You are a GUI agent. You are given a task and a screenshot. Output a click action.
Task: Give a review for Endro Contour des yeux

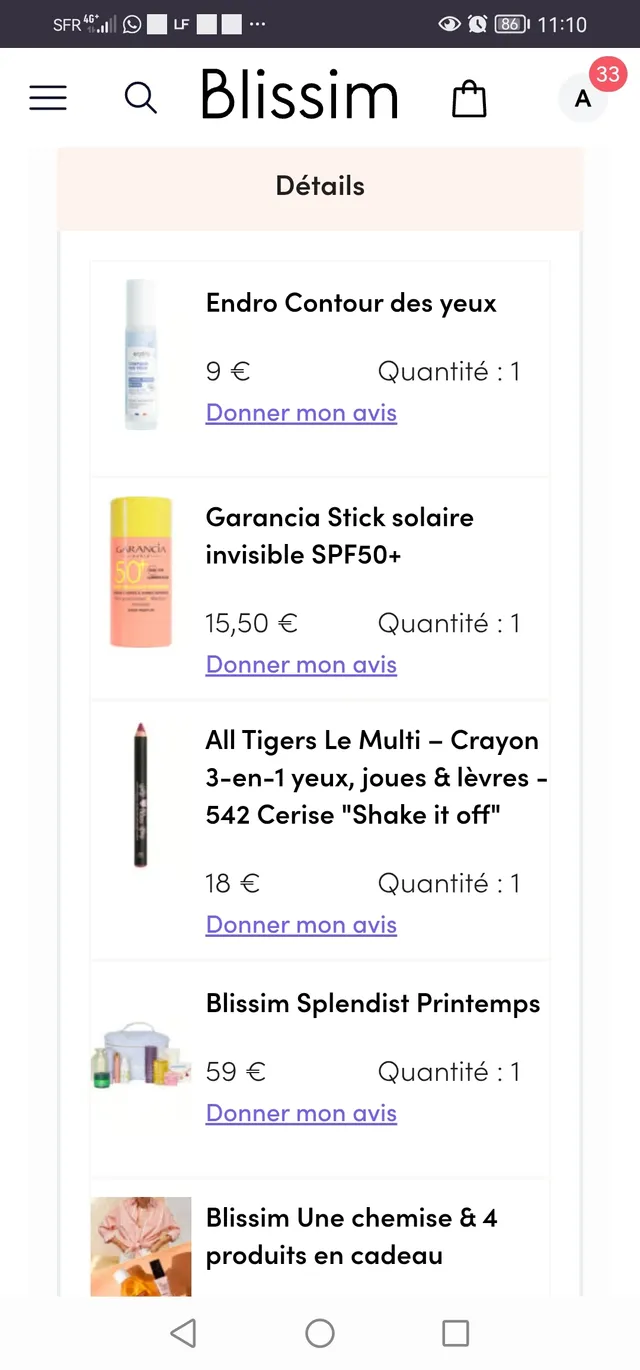tap(301, 413)
